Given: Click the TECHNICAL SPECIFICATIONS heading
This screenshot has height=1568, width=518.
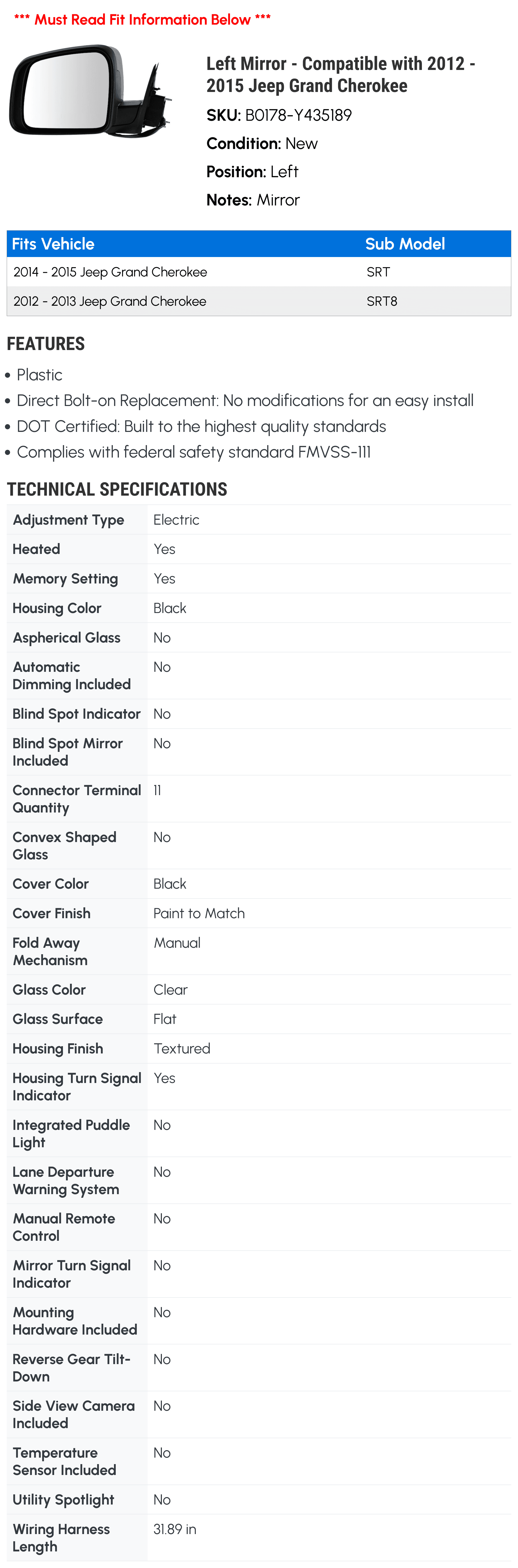Looking at the screenshot, I should point(117,489).
